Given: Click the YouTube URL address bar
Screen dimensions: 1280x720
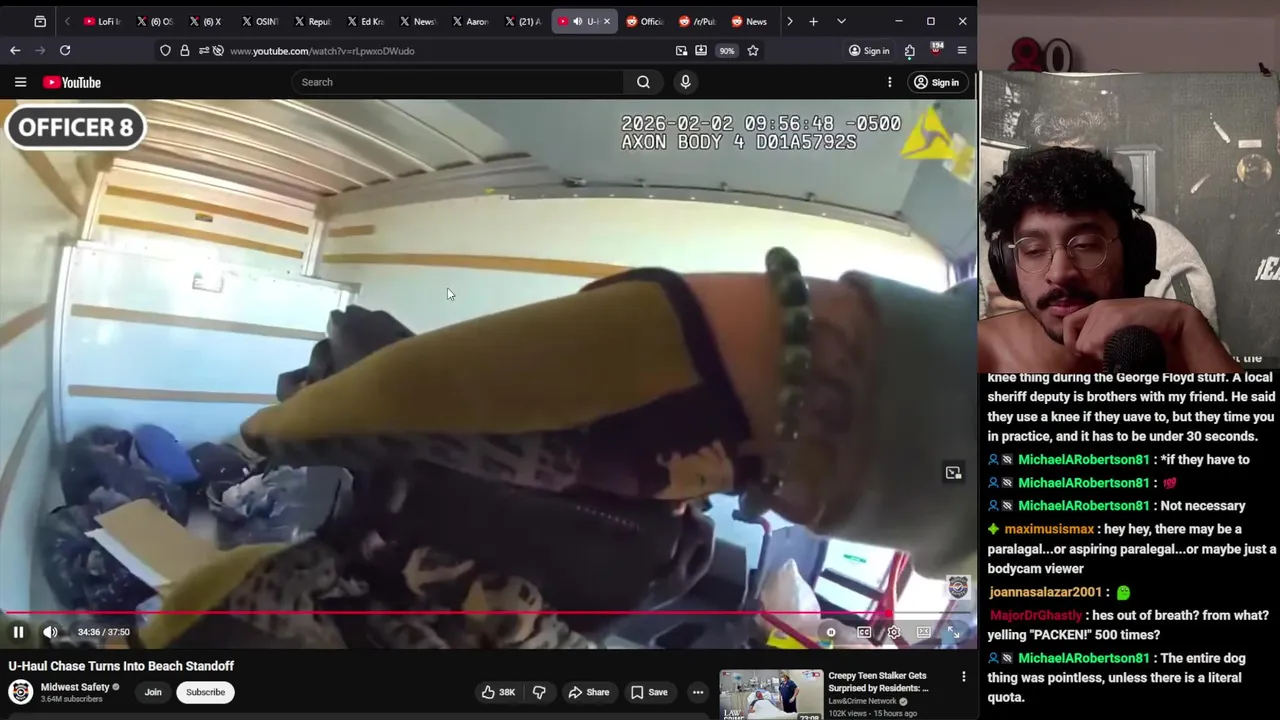Looking at the screenshot, I should pyautogui.click(x=322, y=51).
